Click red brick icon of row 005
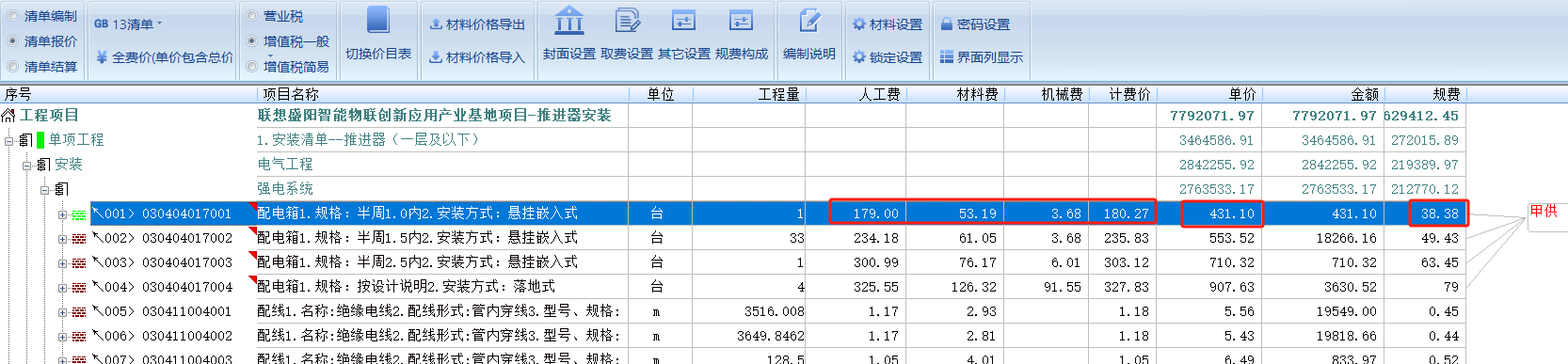 (x=79, y=312)
